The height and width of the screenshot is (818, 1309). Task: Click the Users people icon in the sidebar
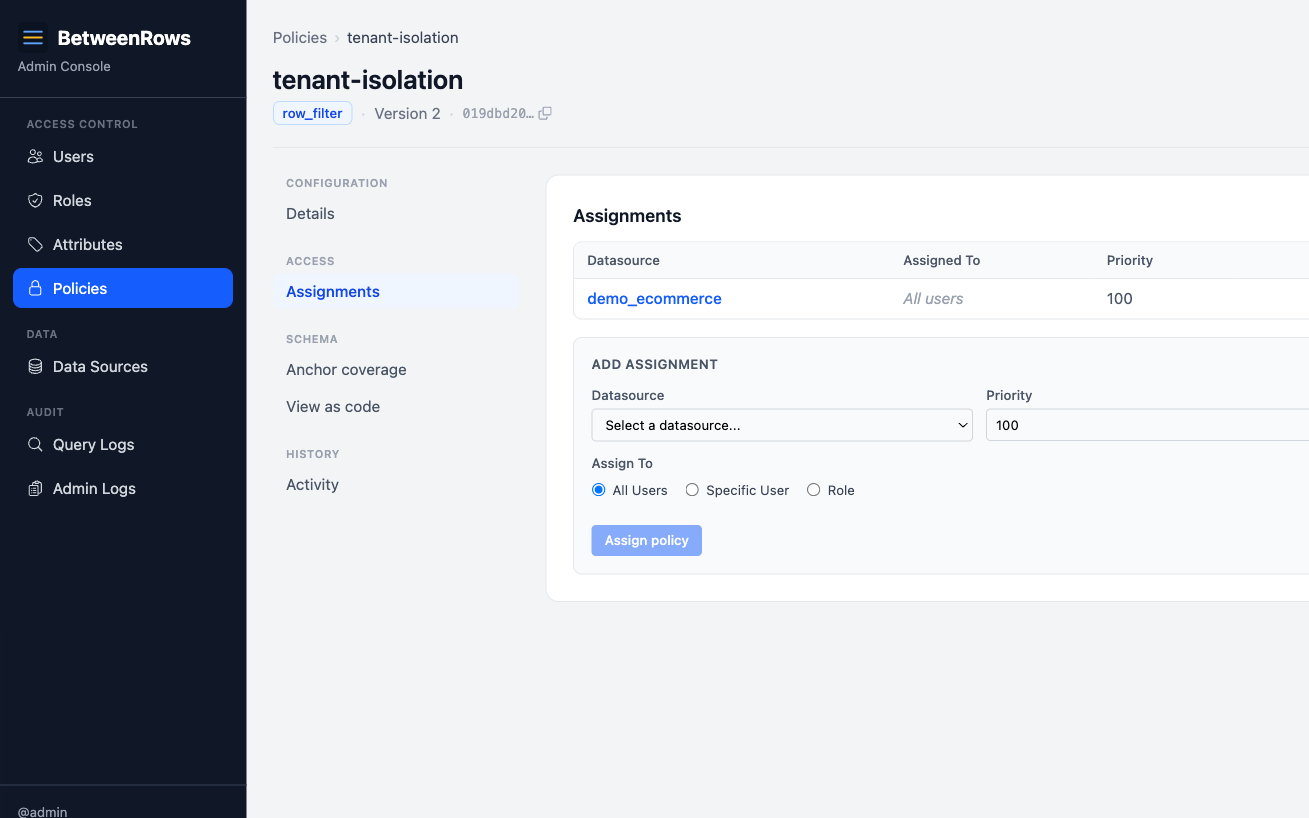coord(35,157)
